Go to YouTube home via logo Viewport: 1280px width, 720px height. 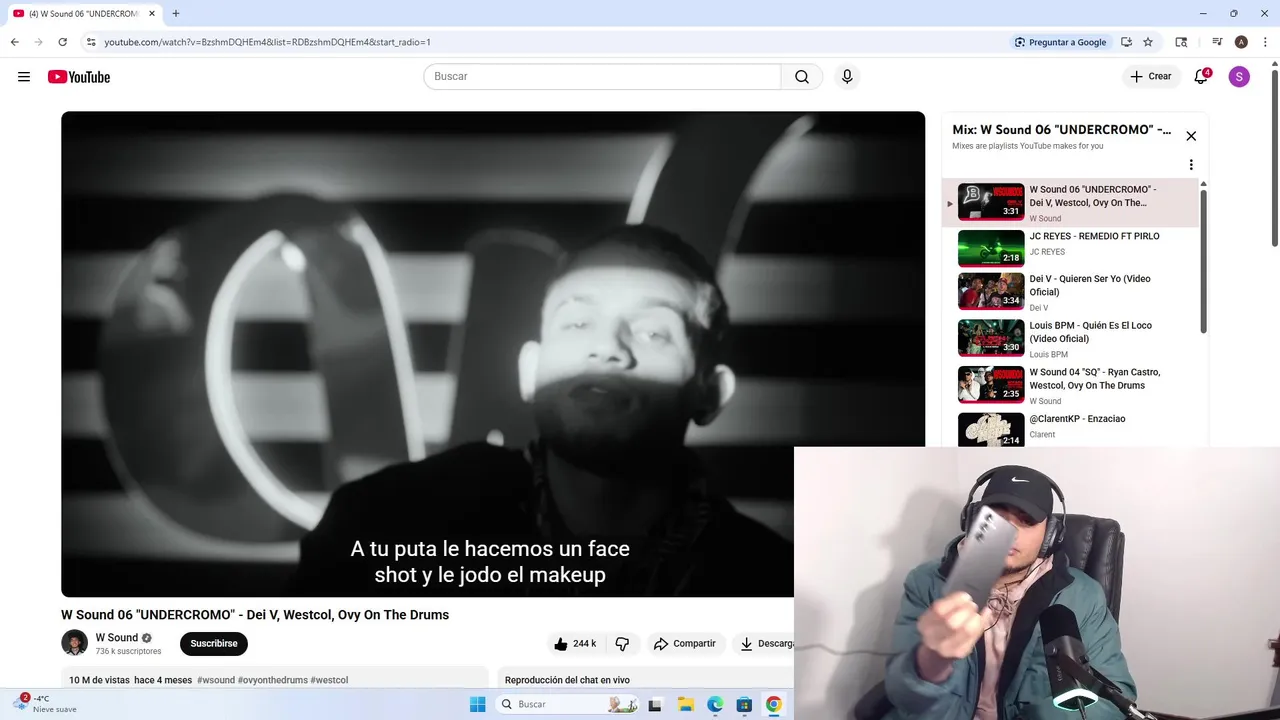coord(79,77)
